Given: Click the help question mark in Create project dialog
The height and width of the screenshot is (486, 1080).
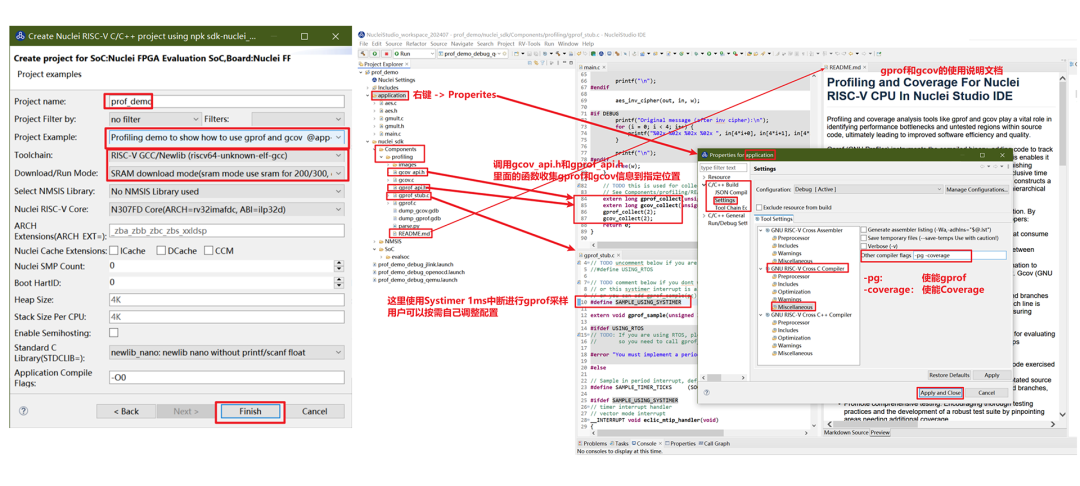Looking at the screenshot, I should [23, 411].
